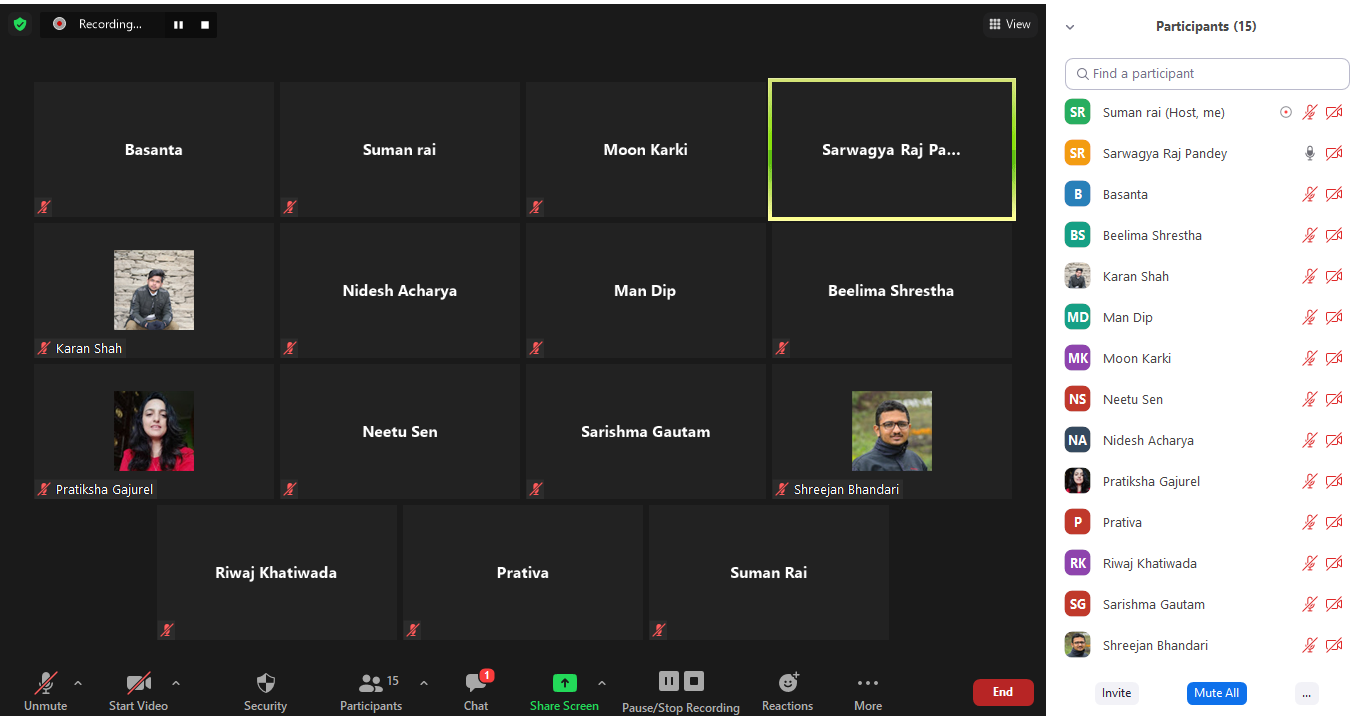This screenshot has height=716, width=1356.
Task: Open the Security shield options
Action: pyautogui.click(x=265, y=684)
